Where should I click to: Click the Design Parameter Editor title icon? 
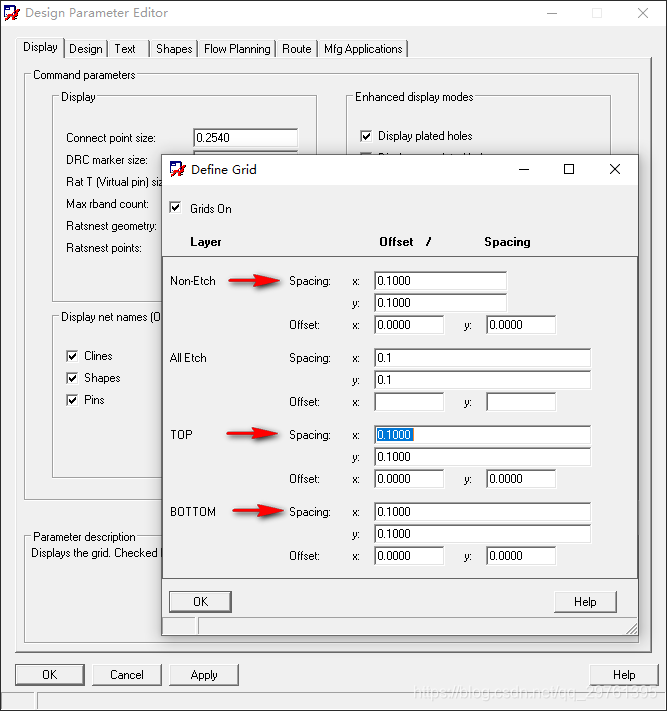tap(12, 13)
